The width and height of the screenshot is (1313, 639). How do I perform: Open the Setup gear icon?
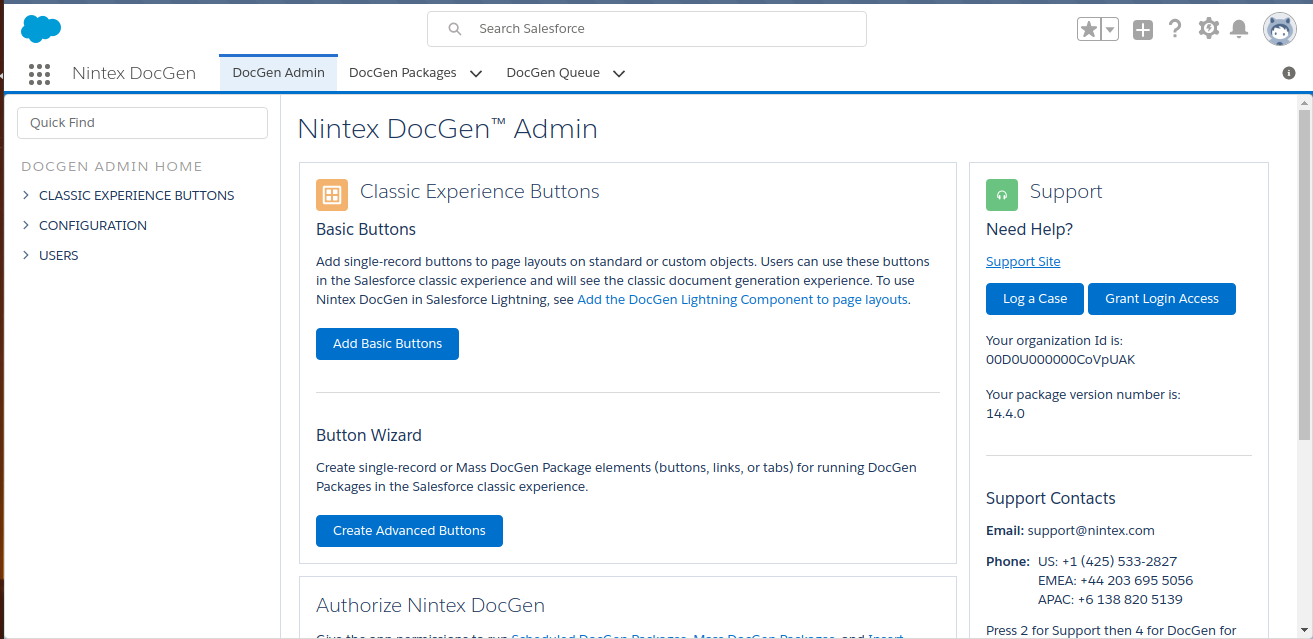(x=1208, y=29)
